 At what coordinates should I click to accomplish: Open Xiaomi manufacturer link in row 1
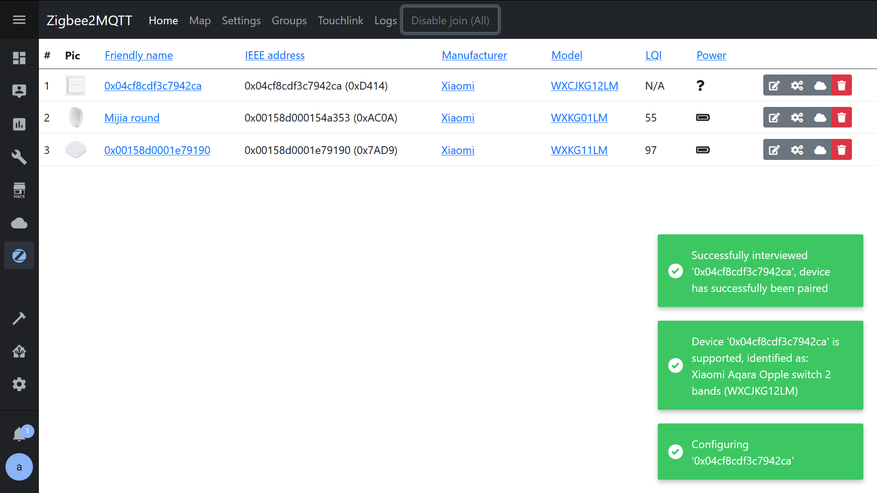458,86
